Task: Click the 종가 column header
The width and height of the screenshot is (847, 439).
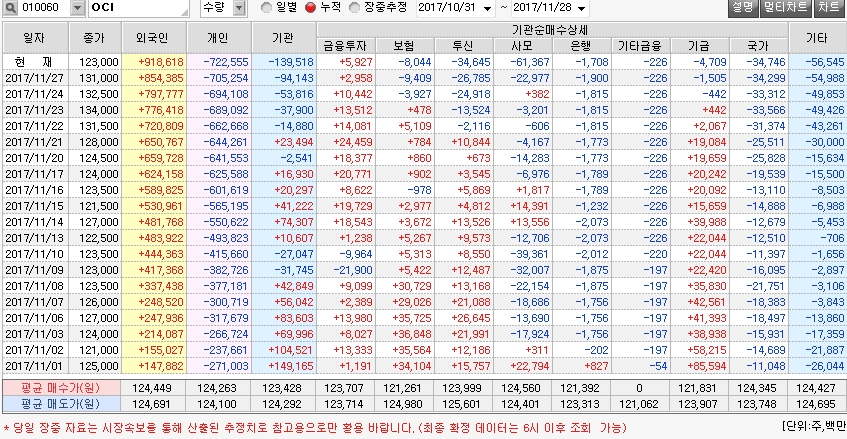Action: 95,38
